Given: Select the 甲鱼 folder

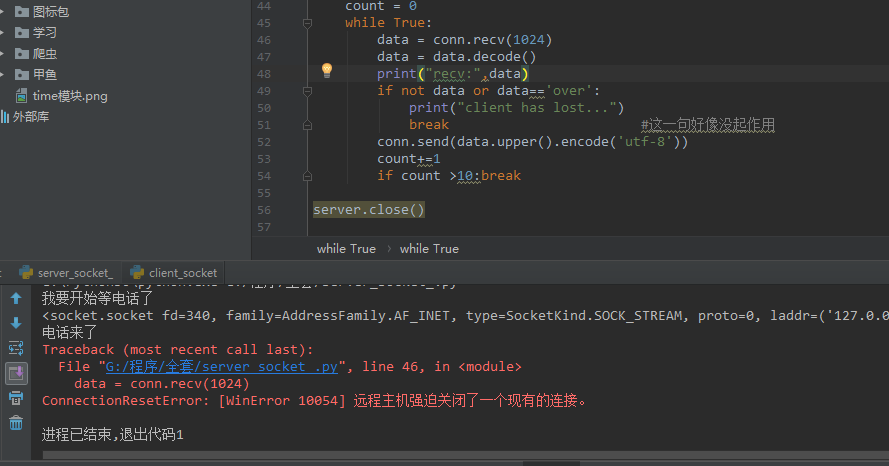Looking at the screenshot, I should coord(44,75).
